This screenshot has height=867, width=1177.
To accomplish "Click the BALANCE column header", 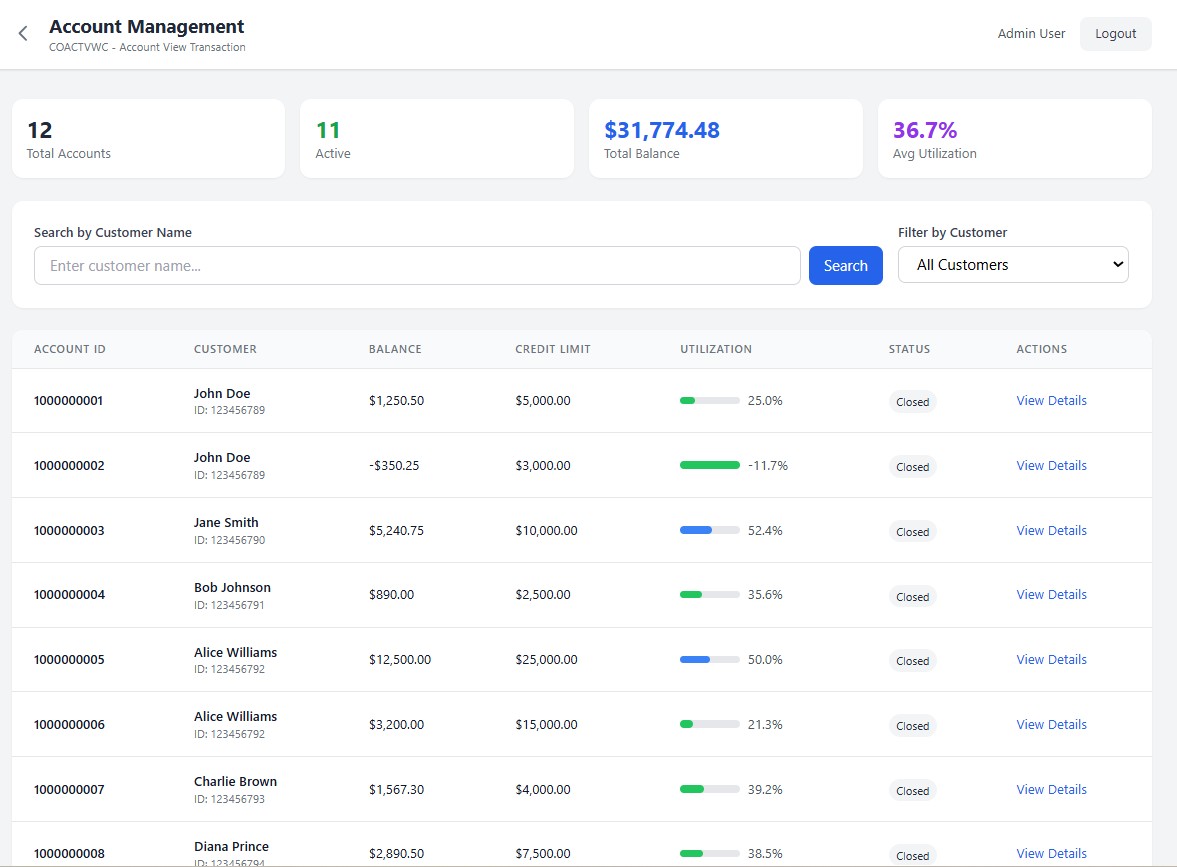I will tap(394, 349).
